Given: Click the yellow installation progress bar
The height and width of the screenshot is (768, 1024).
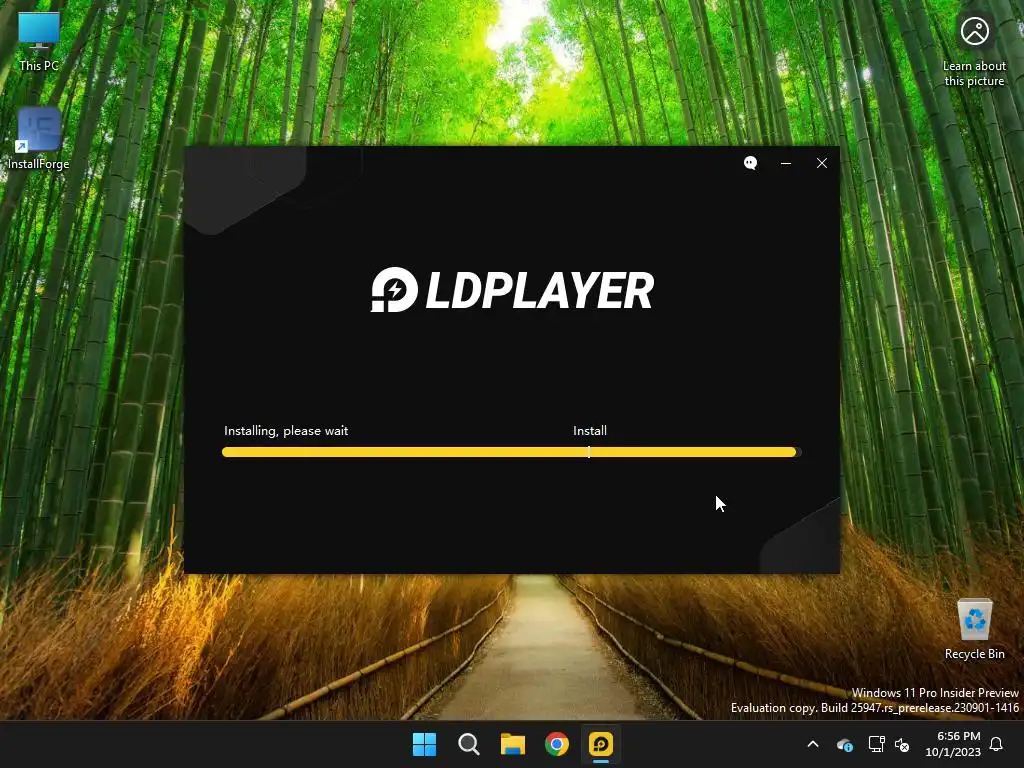Looking at the screenshot, I should 511,452.
